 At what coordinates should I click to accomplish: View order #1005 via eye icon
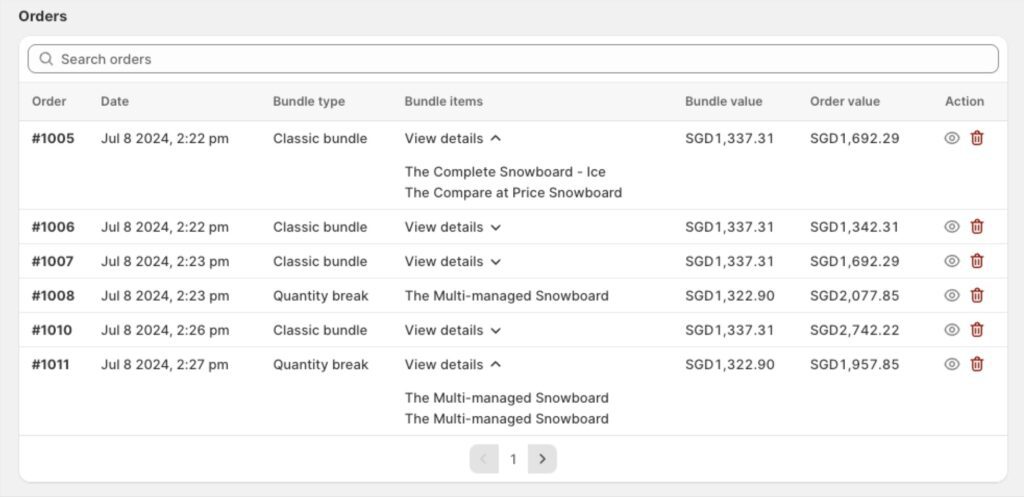(952, 138)
